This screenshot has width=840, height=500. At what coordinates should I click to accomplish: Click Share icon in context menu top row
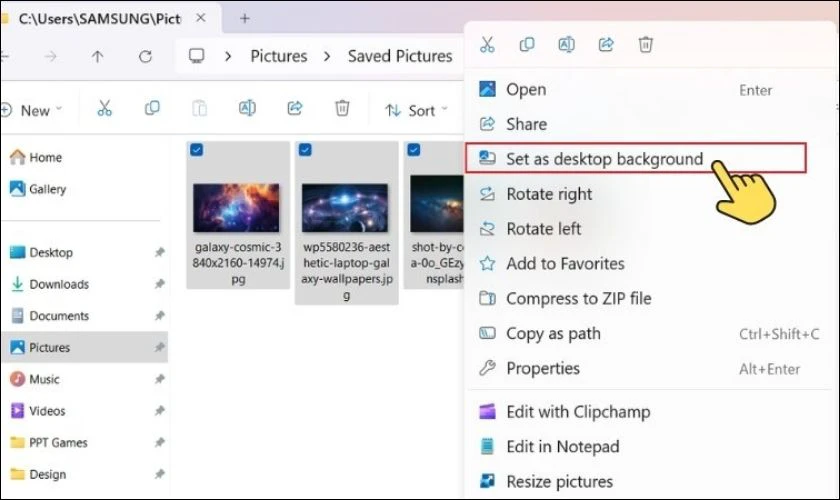coord(606,44)
